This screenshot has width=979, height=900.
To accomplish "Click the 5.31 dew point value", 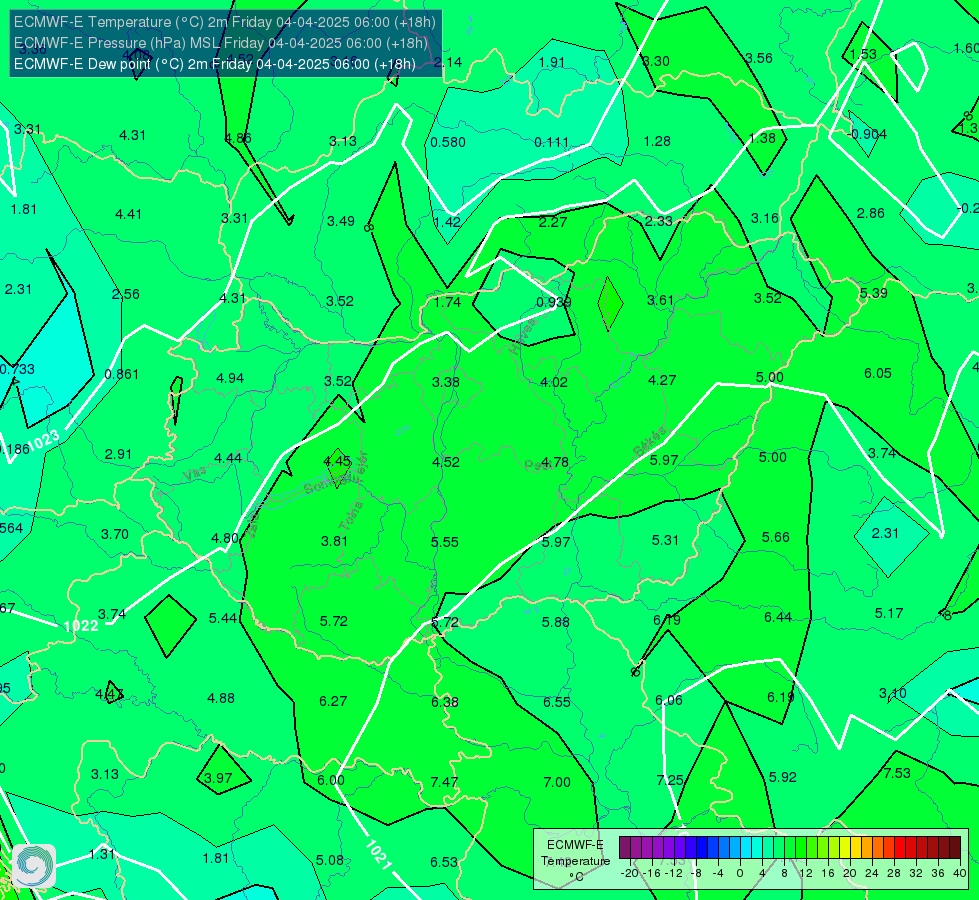I will click(x=665, y=540).
